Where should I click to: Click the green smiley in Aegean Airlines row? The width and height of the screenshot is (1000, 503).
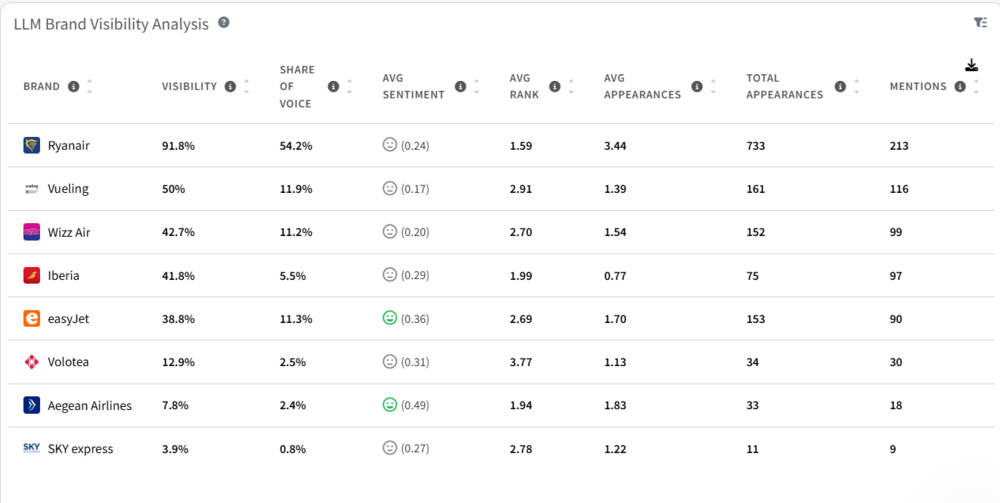tap(390, 404)
